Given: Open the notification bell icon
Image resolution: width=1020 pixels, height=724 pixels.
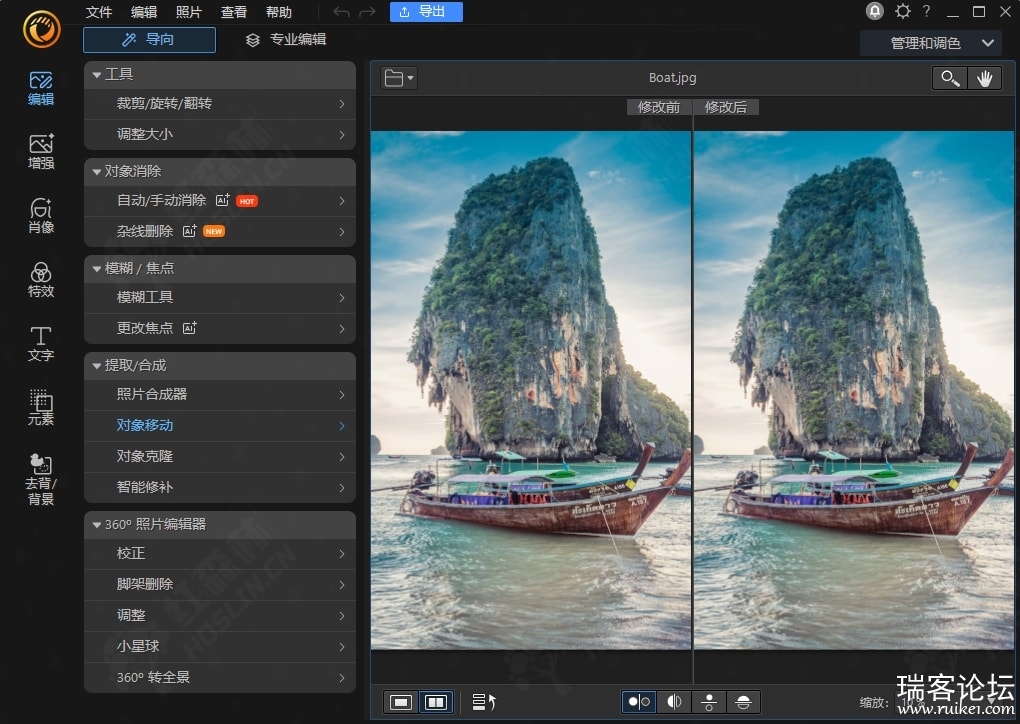Looking at the screenshot, I should 875,11.
